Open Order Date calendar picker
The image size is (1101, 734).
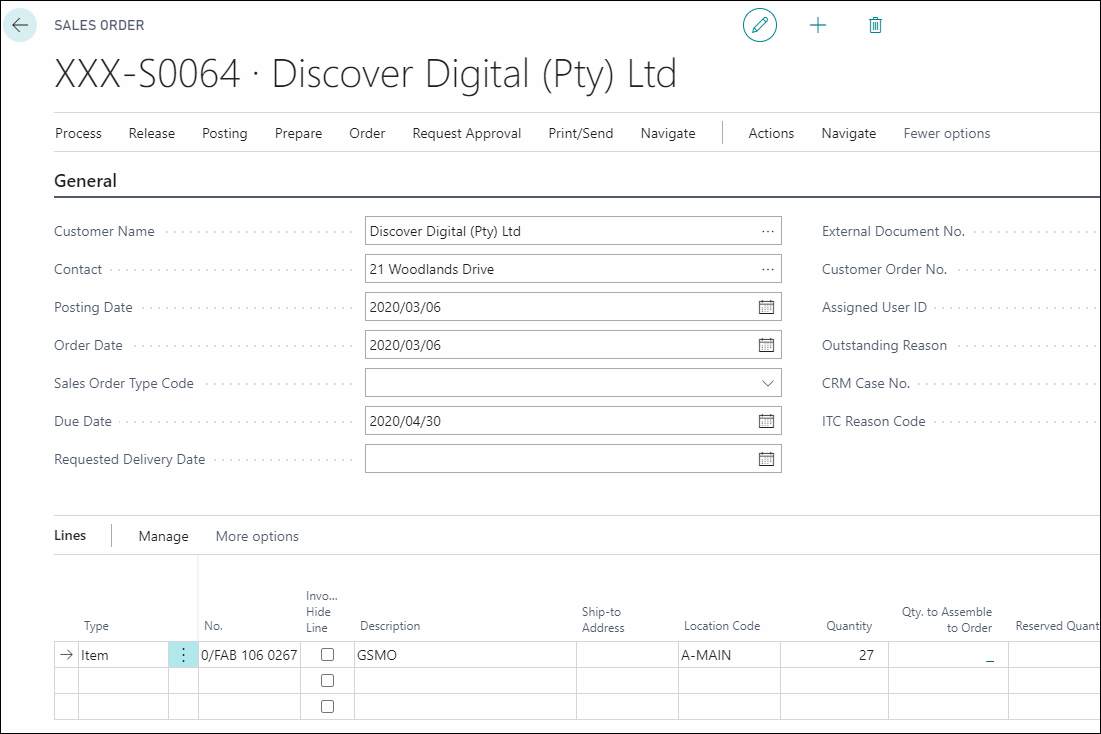(766, 345)
